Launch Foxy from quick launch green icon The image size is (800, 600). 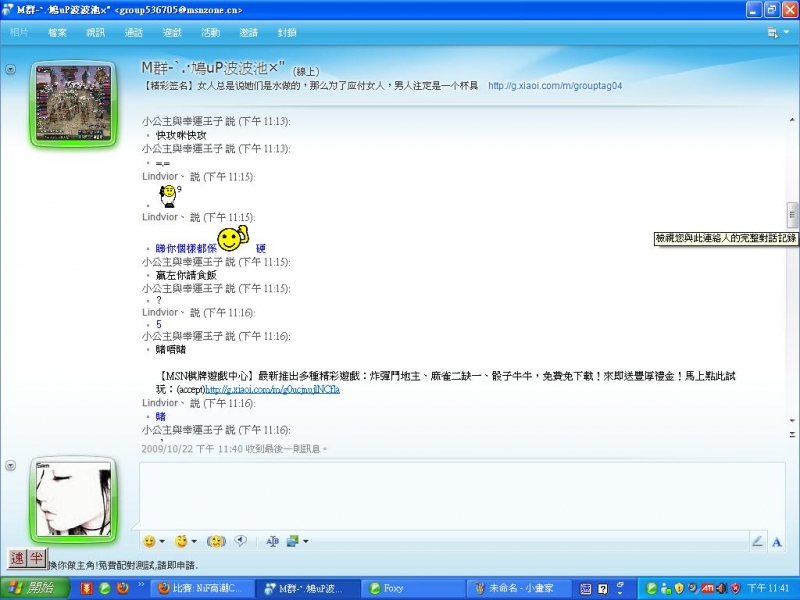[105, 588]
